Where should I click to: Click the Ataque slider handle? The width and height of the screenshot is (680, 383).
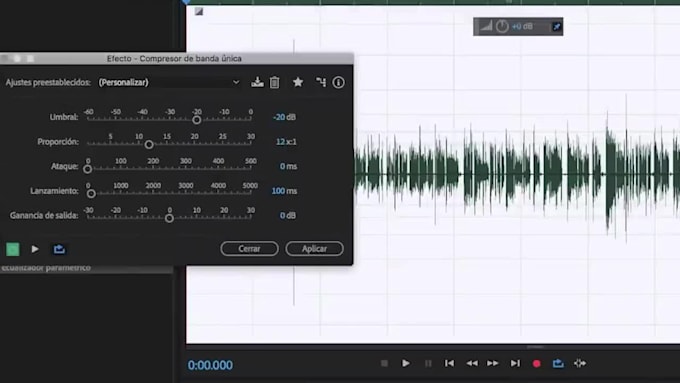coord(88,169)
